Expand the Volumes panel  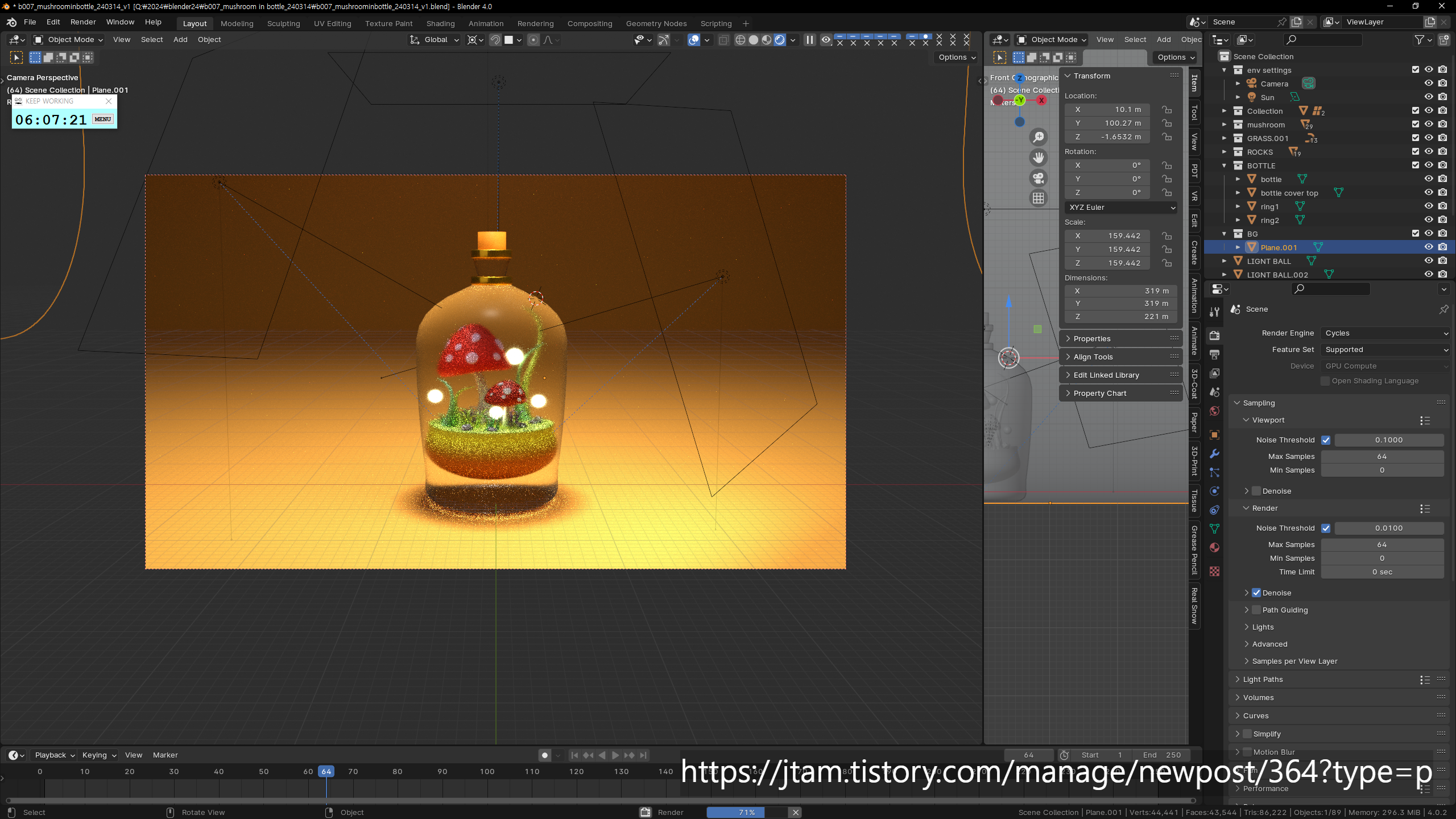click(x=1258, y=698)
